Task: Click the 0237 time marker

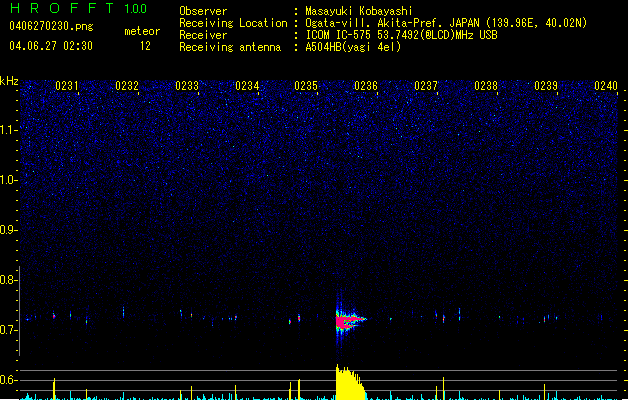Action: click(426, 86)
